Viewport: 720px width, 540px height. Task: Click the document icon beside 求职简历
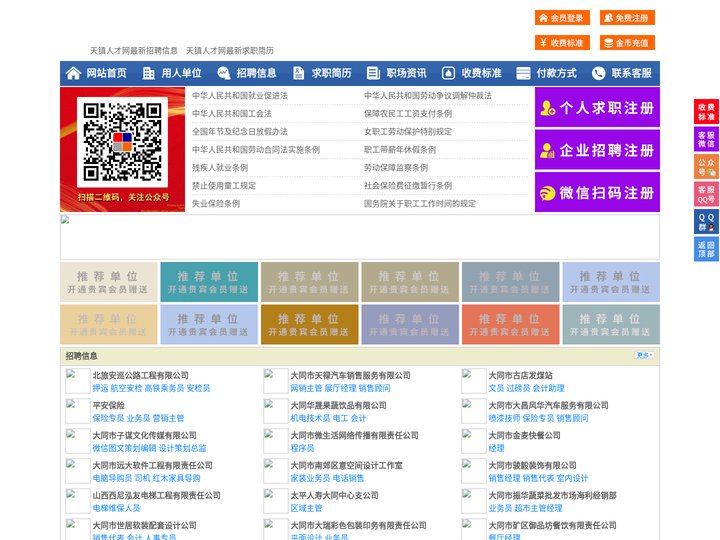point(298,73)
